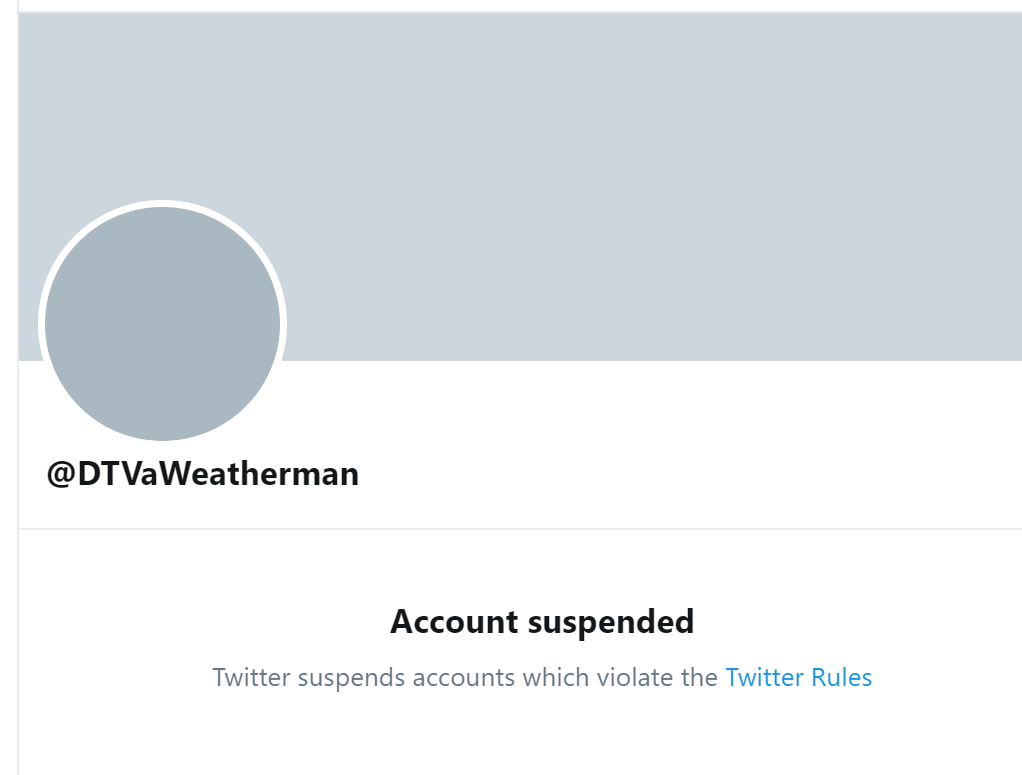This screenshot has width=1022, height=775.
Task: Click the white ring around the avatar
Action: point(162,204)
